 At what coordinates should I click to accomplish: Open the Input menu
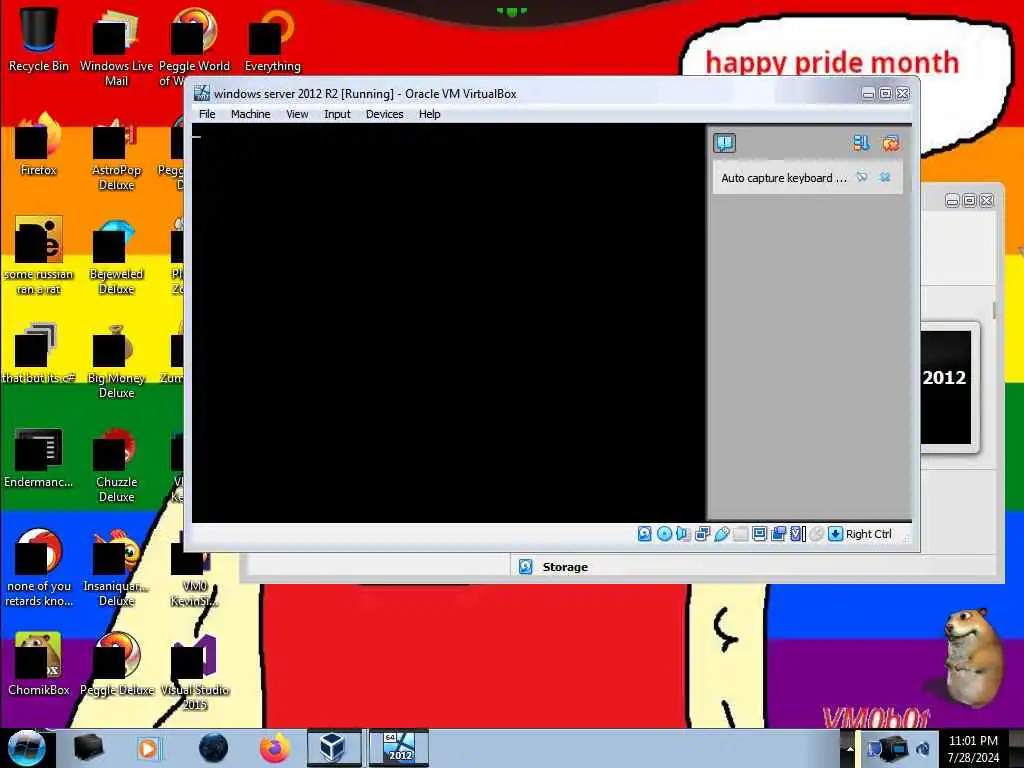[337, 114]
